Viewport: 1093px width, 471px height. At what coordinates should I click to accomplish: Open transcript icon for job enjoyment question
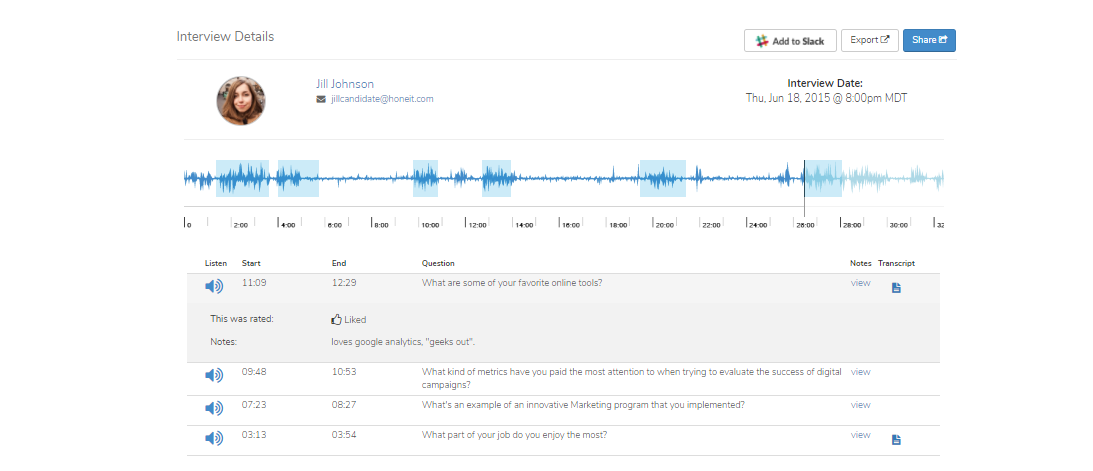pos(896,439)
